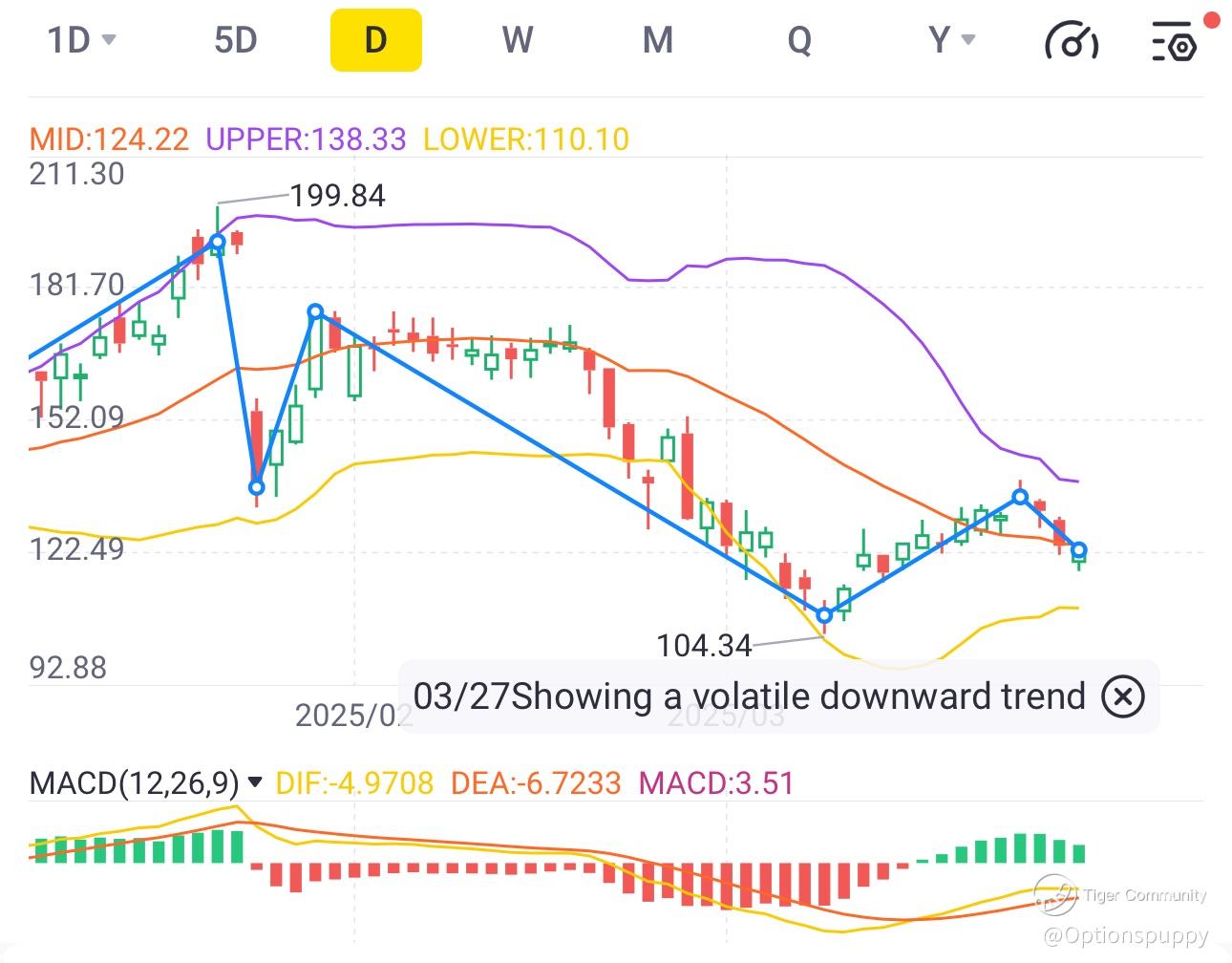1232x963 pixels.
Task: Click the DEA:-6.7233 value
Action: (536, 783)
